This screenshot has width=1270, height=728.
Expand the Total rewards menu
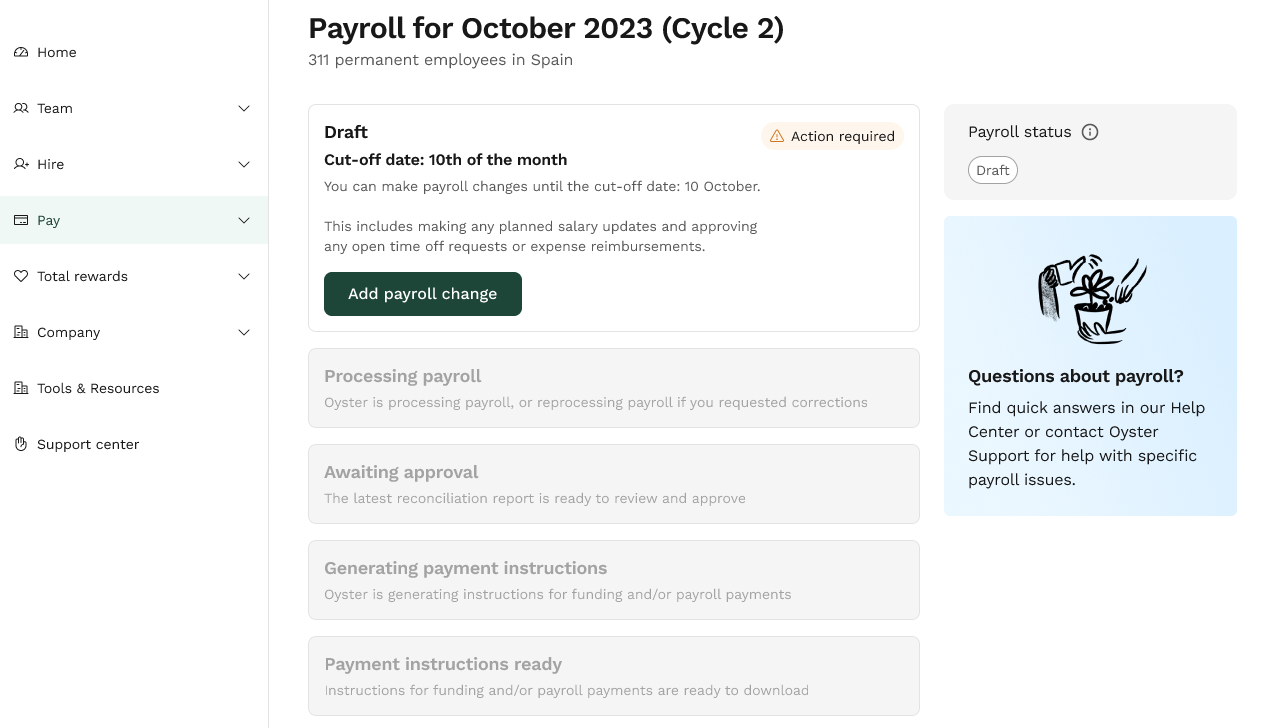(244, 276)
